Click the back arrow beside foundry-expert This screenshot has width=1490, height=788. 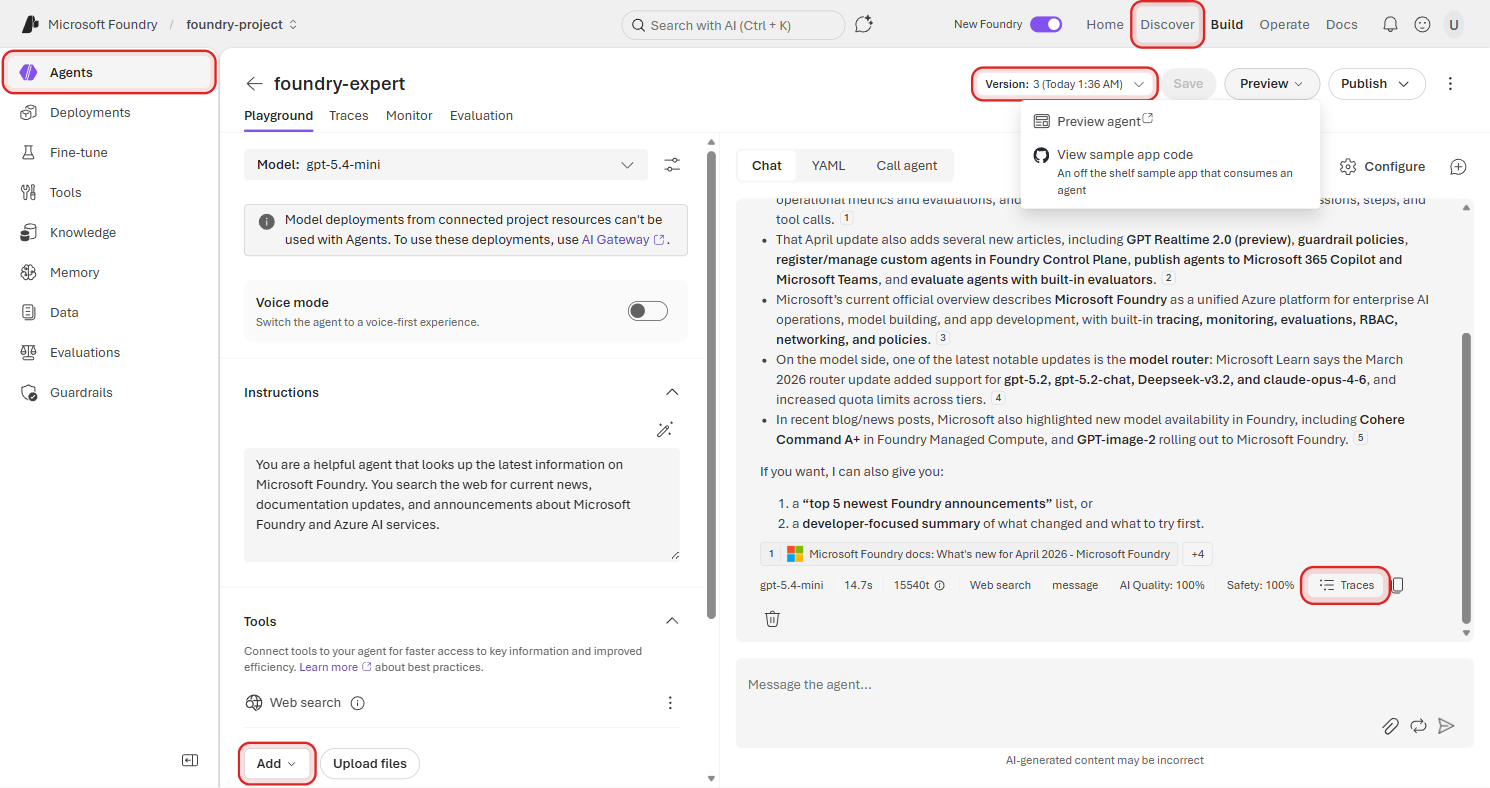[x=255, y=84]
